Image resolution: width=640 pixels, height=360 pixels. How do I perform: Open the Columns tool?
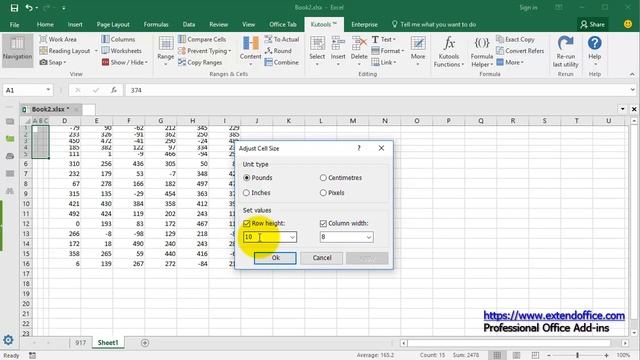[118, 39]
